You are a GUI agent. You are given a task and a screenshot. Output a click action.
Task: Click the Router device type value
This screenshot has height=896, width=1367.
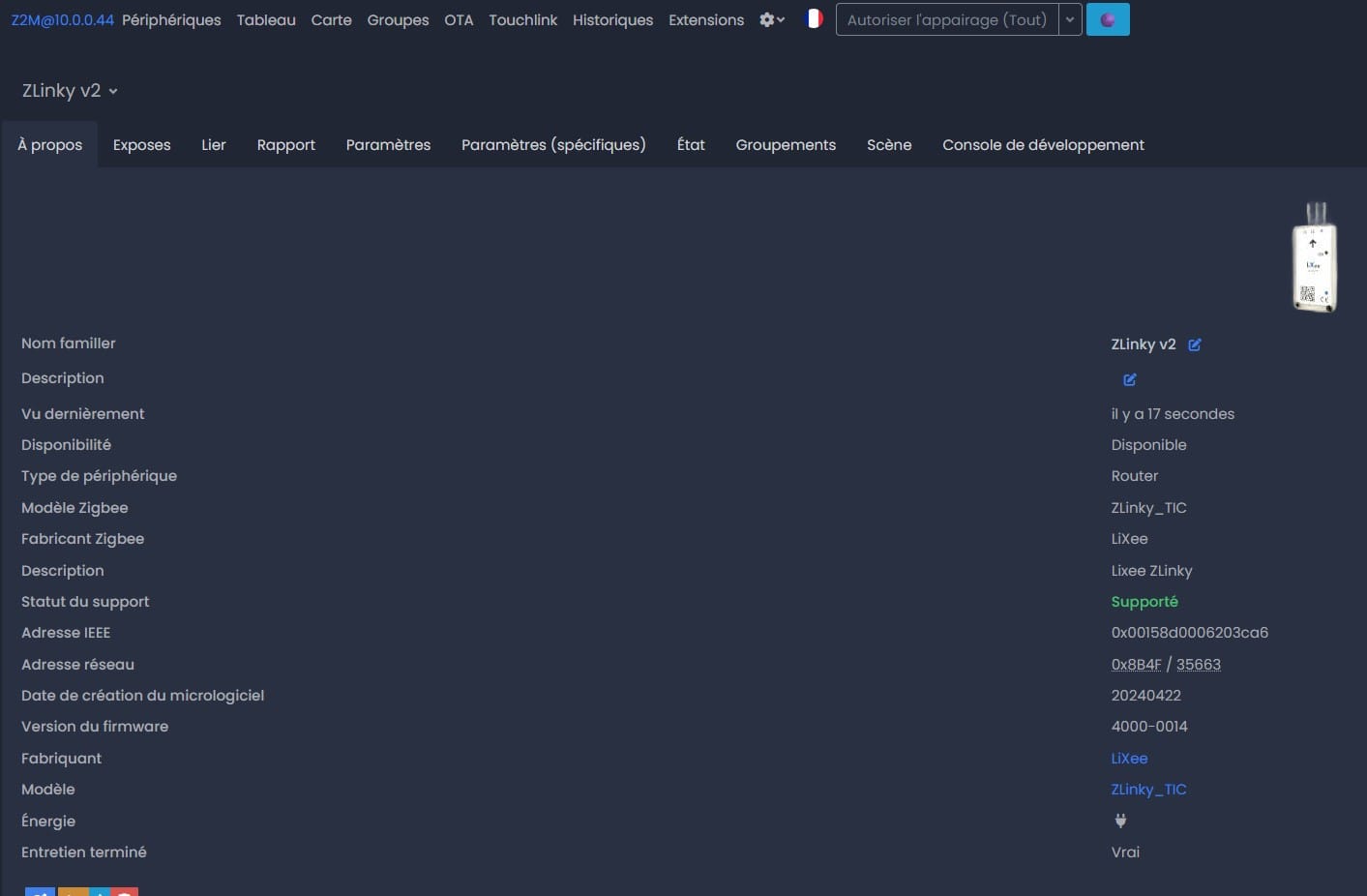point(1135,476)
